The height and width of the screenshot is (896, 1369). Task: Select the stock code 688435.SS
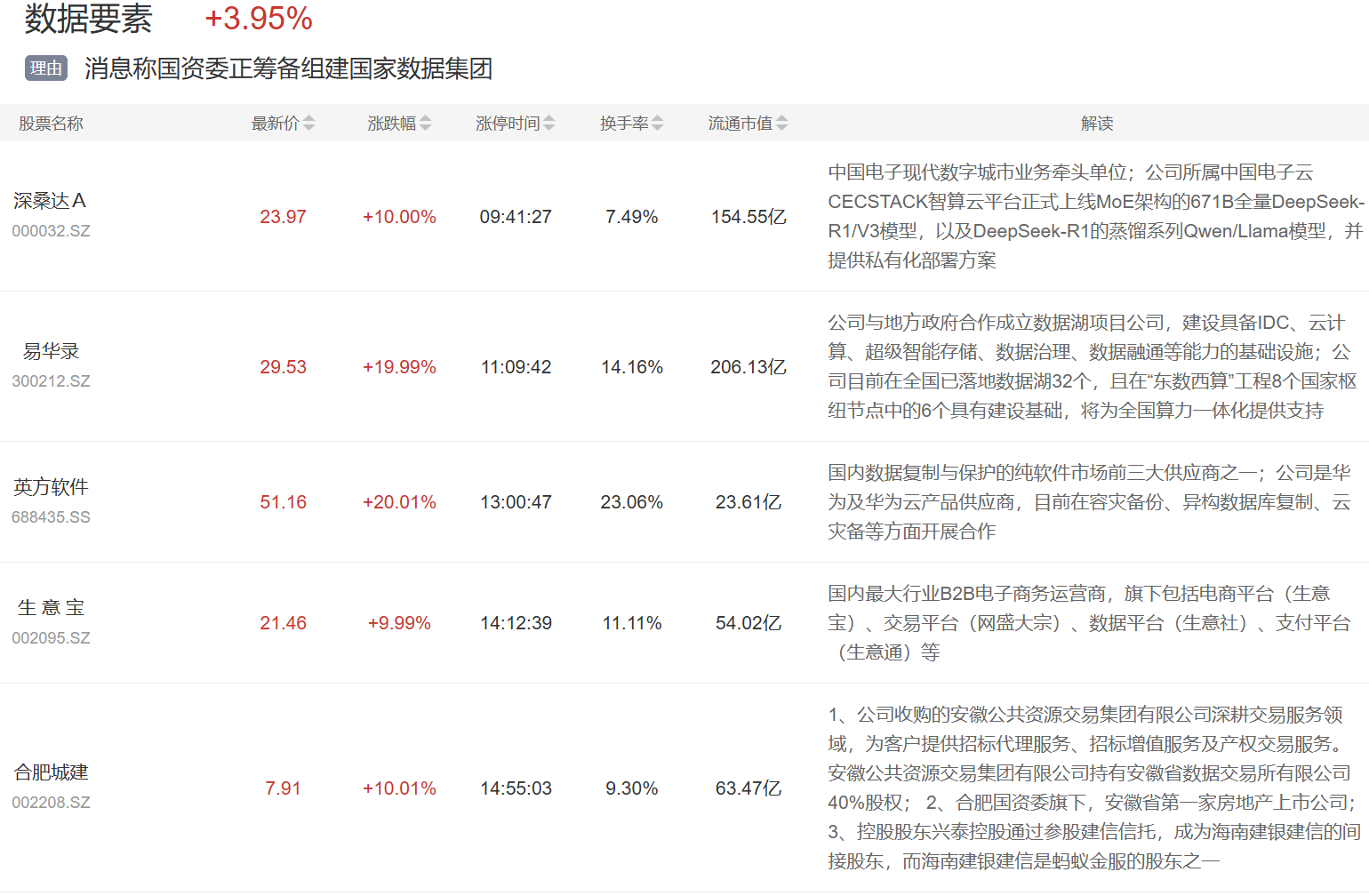coord(51,517)
